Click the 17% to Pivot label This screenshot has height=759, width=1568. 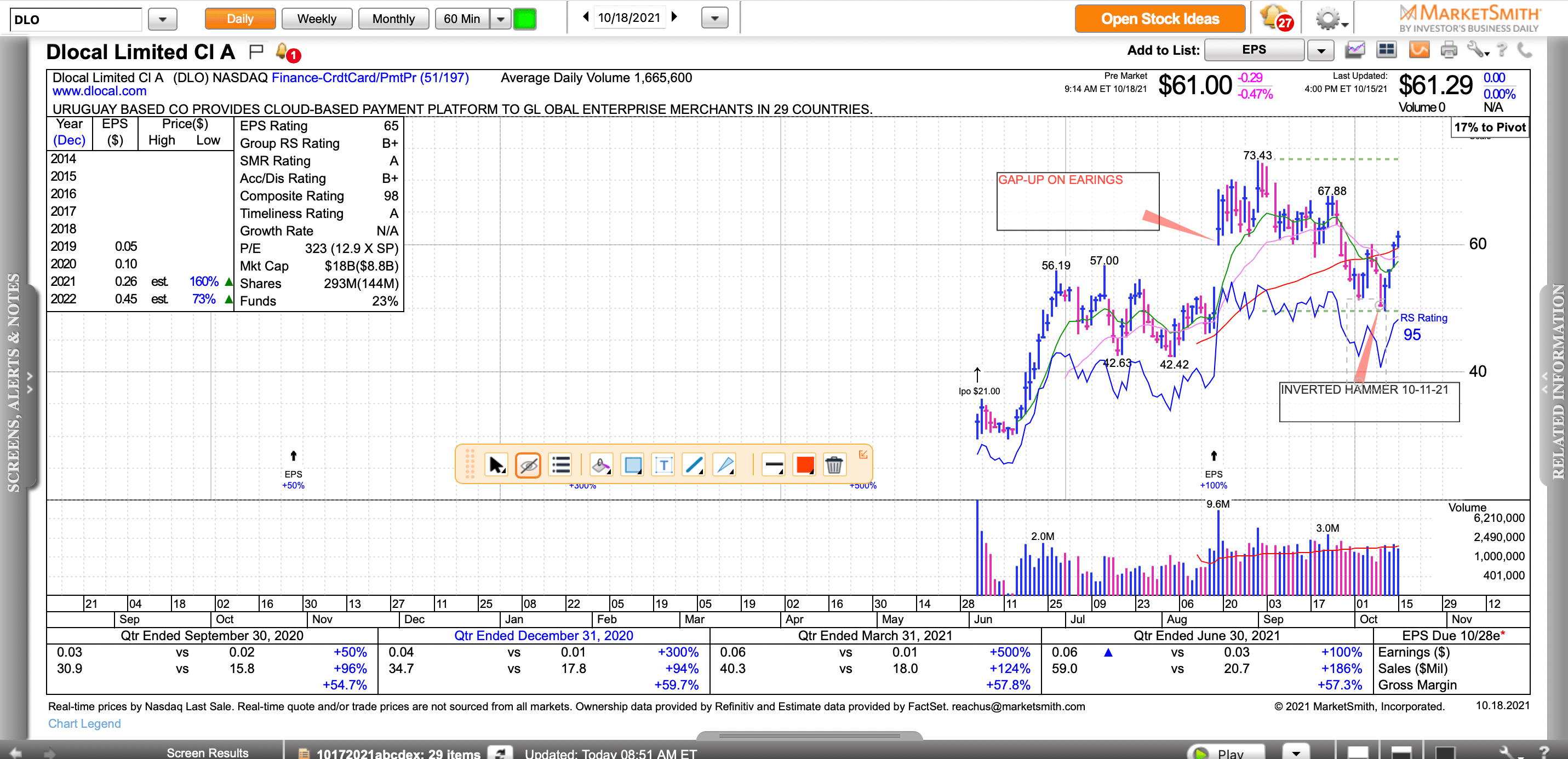click(x=1490, y=127)
